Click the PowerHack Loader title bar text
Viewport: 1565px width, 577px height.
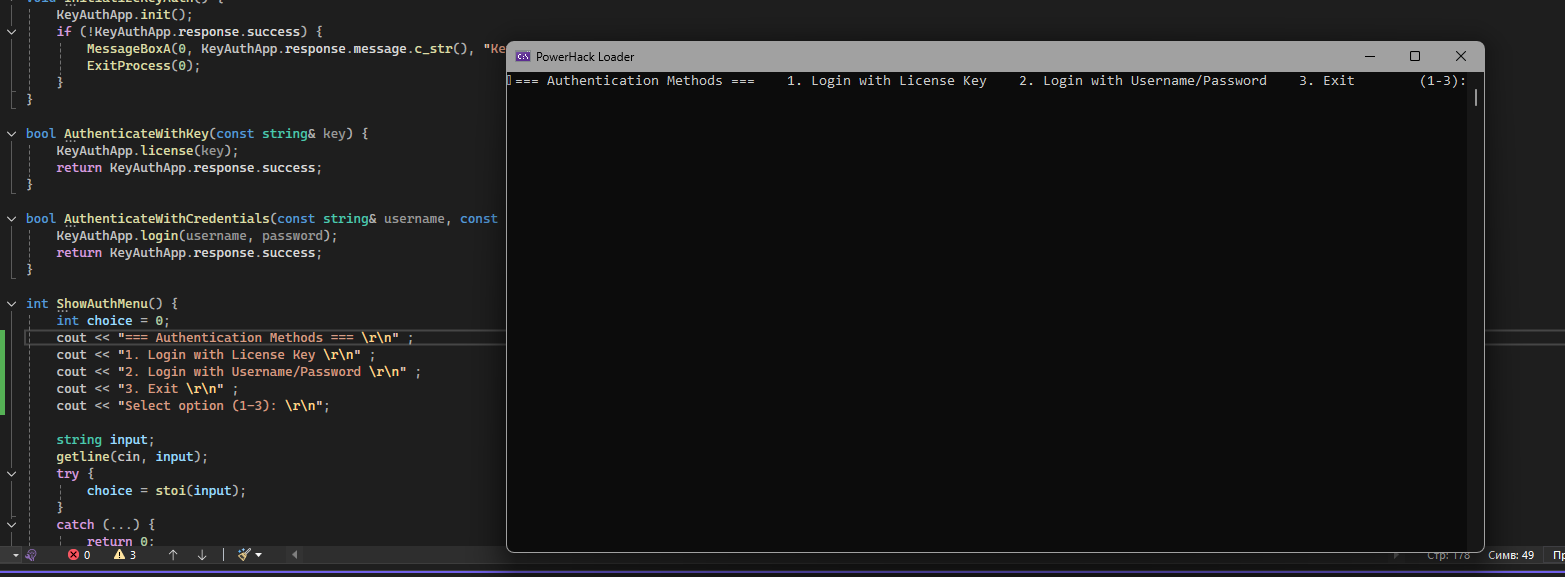(x=585, y=57)
